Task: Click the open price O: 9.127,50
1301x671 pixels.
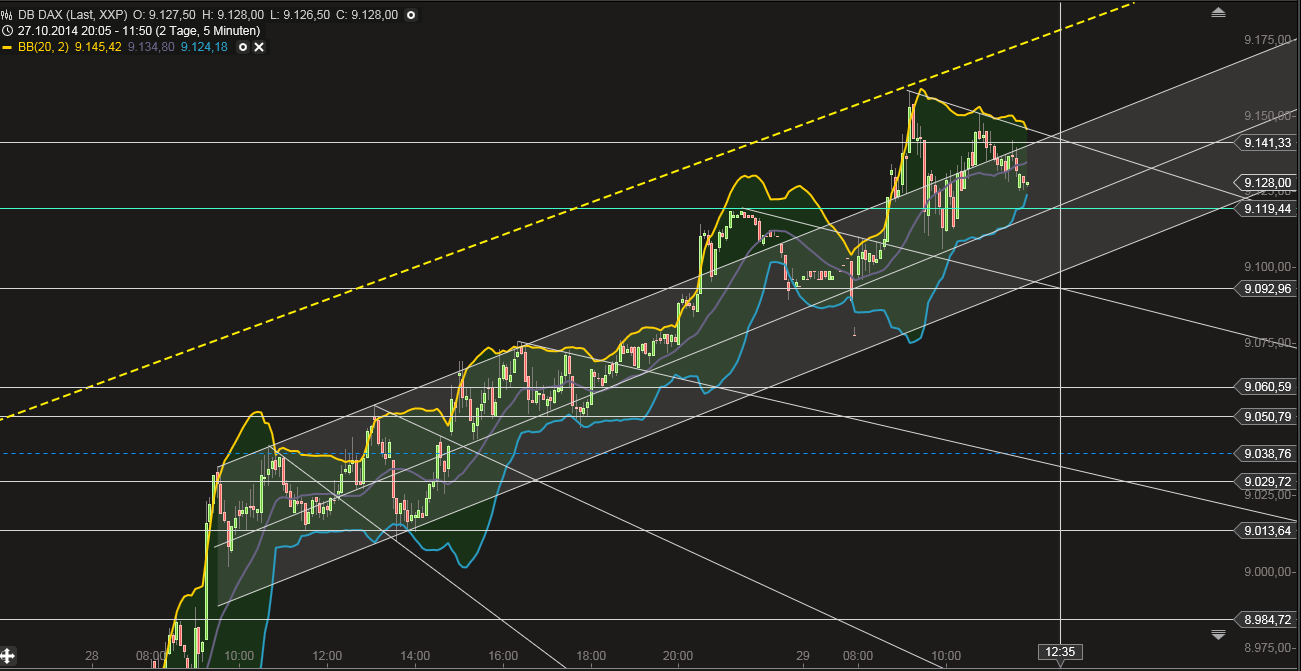Action: (x=164, y=15)
